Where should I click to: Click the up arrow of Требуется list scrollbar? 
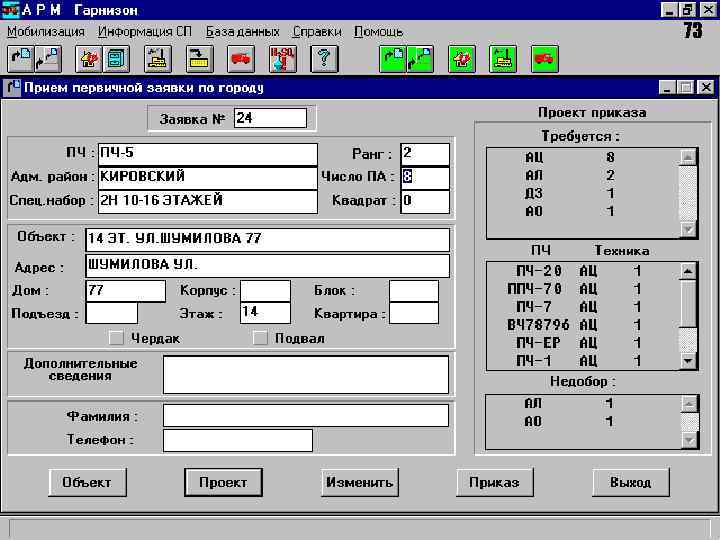pos(688,157)
